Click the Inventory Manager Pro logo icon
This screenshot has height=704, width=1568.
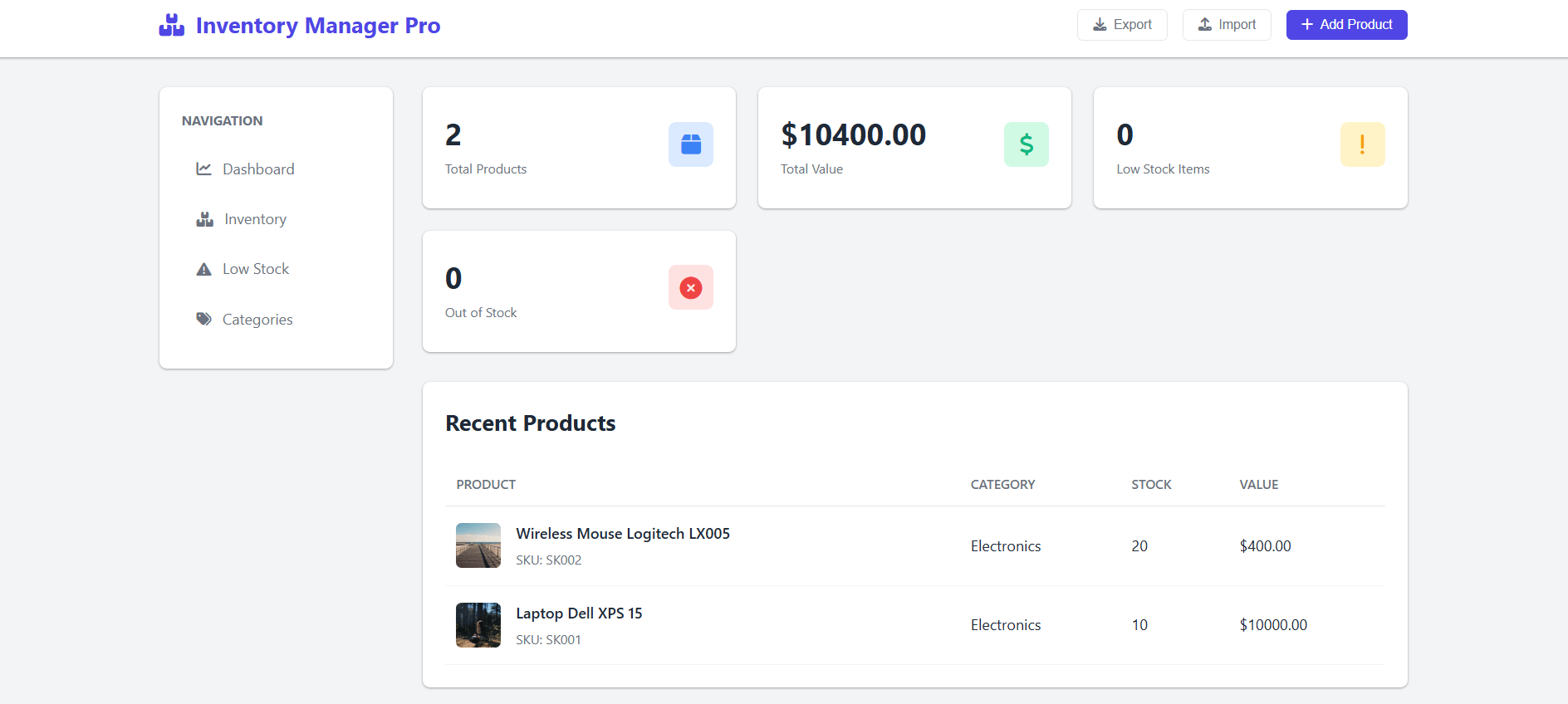pyautogui.click(x=172, y=26)
